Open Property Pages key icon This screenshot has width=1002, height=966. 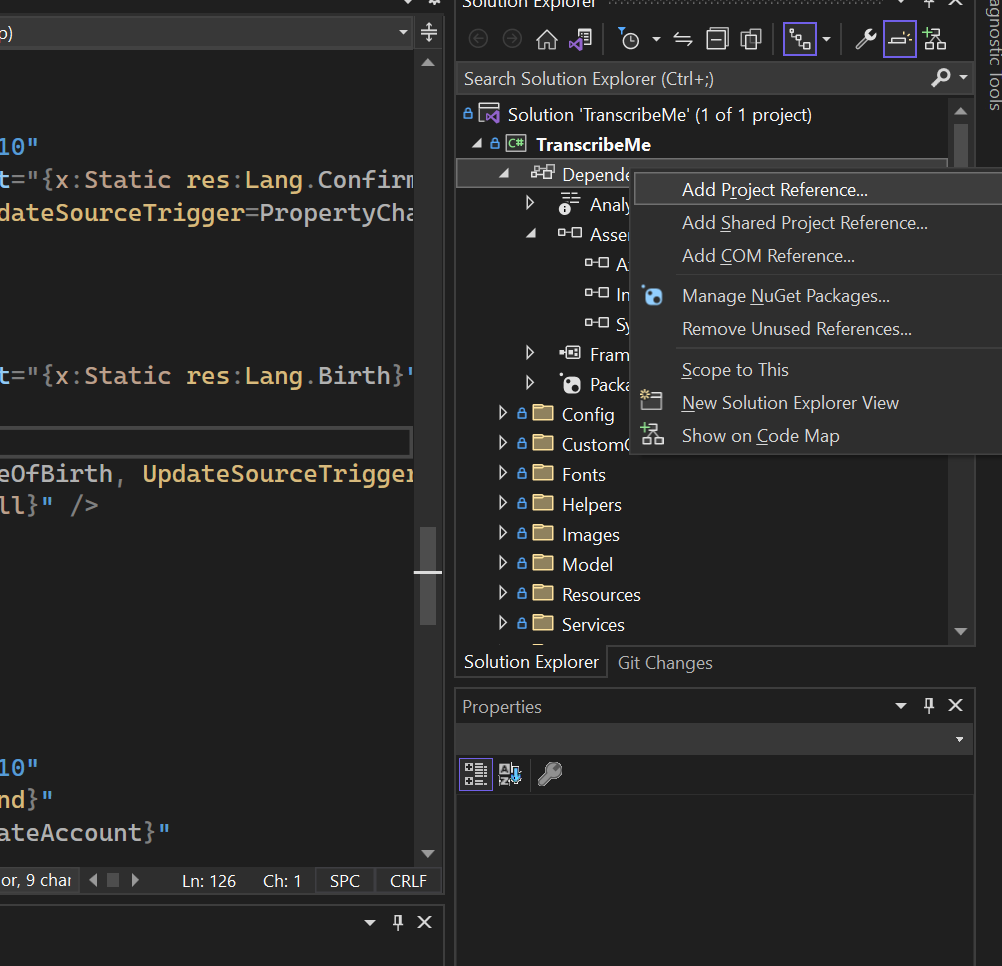tap(549, 774)
